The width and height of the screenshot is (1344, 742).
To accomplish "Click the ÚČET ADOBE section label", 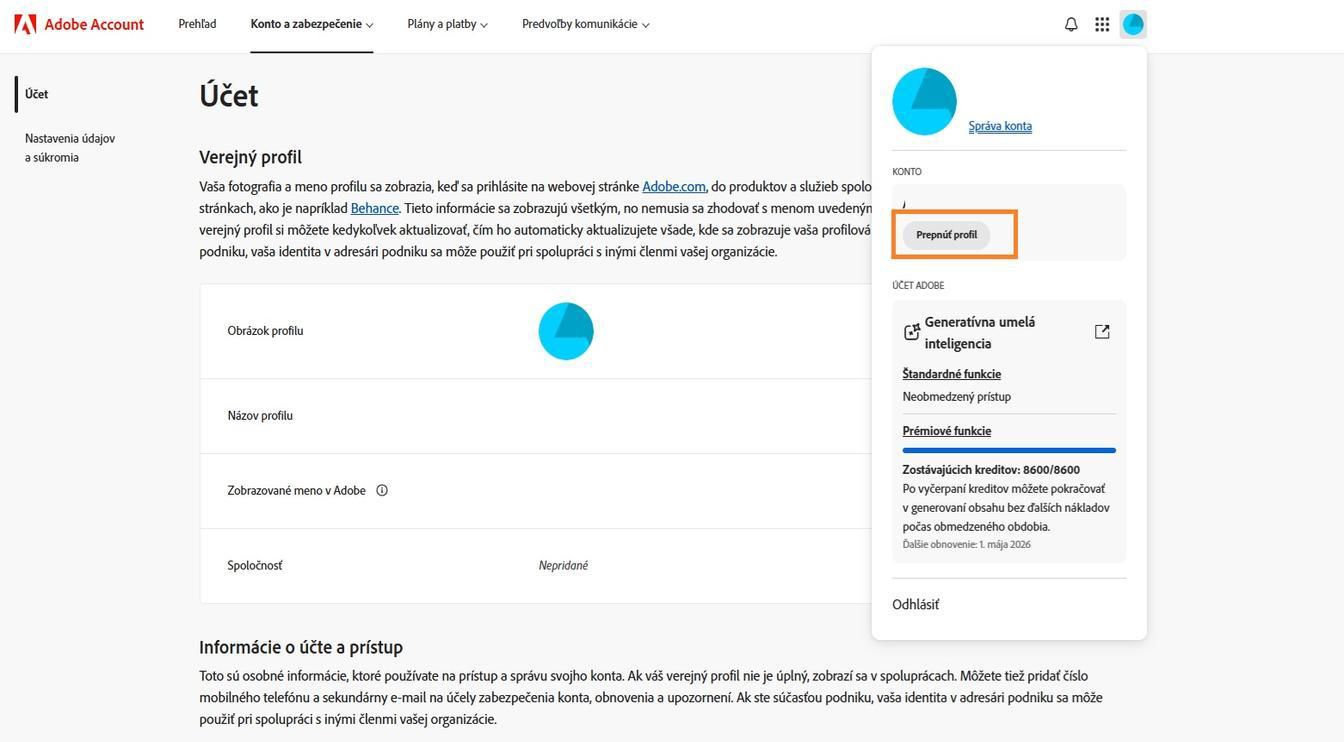I will (x=918, y=286).
